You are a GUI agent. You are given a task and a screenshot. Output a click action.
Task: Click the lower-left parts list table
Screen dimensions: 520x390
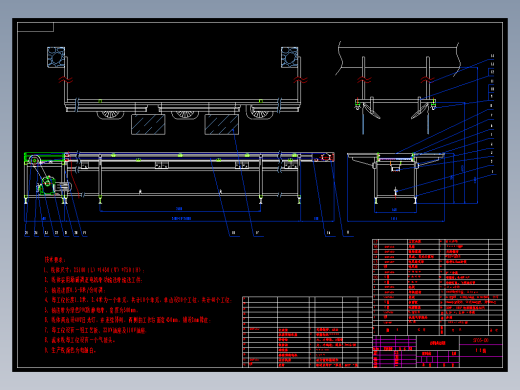click(307, 332)
